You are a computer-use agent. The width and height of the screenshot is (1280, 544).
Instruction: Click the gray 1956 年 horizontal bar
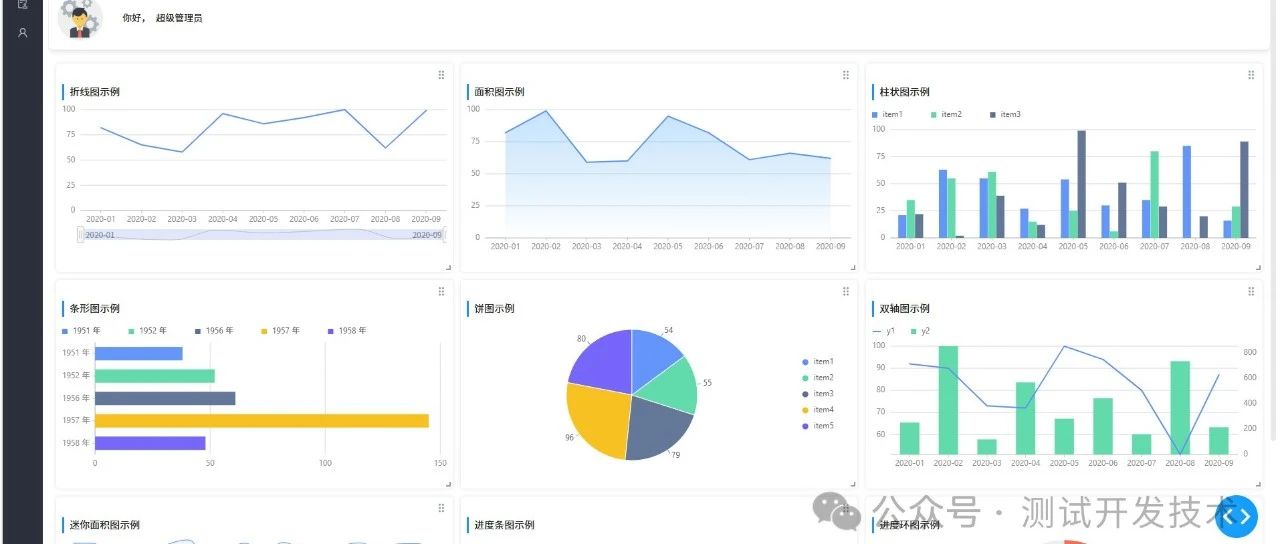165,398
